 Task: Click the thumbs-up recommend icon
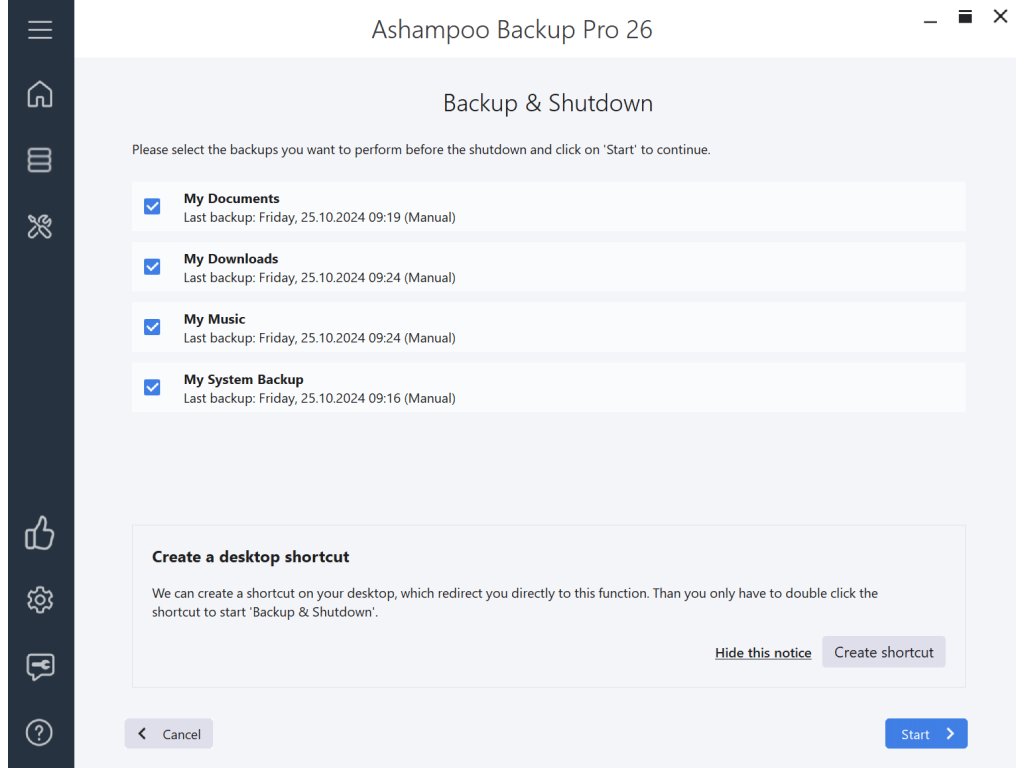[40, 534]
